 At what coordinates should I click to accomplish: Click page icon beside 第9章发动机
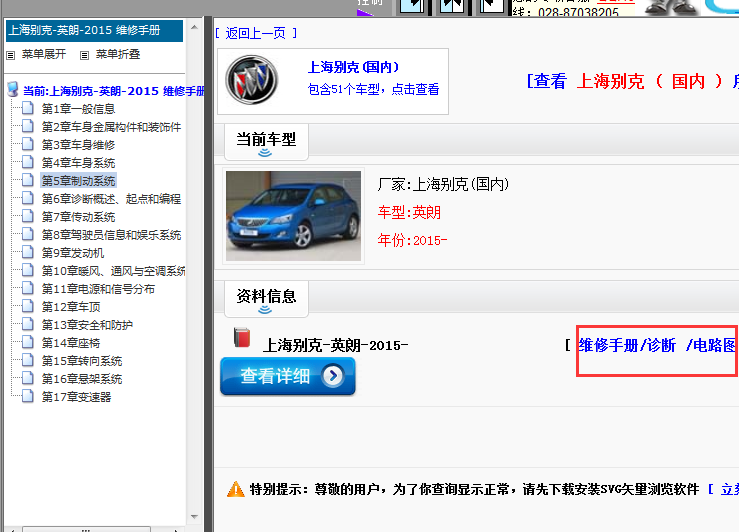tap(28, 252)
